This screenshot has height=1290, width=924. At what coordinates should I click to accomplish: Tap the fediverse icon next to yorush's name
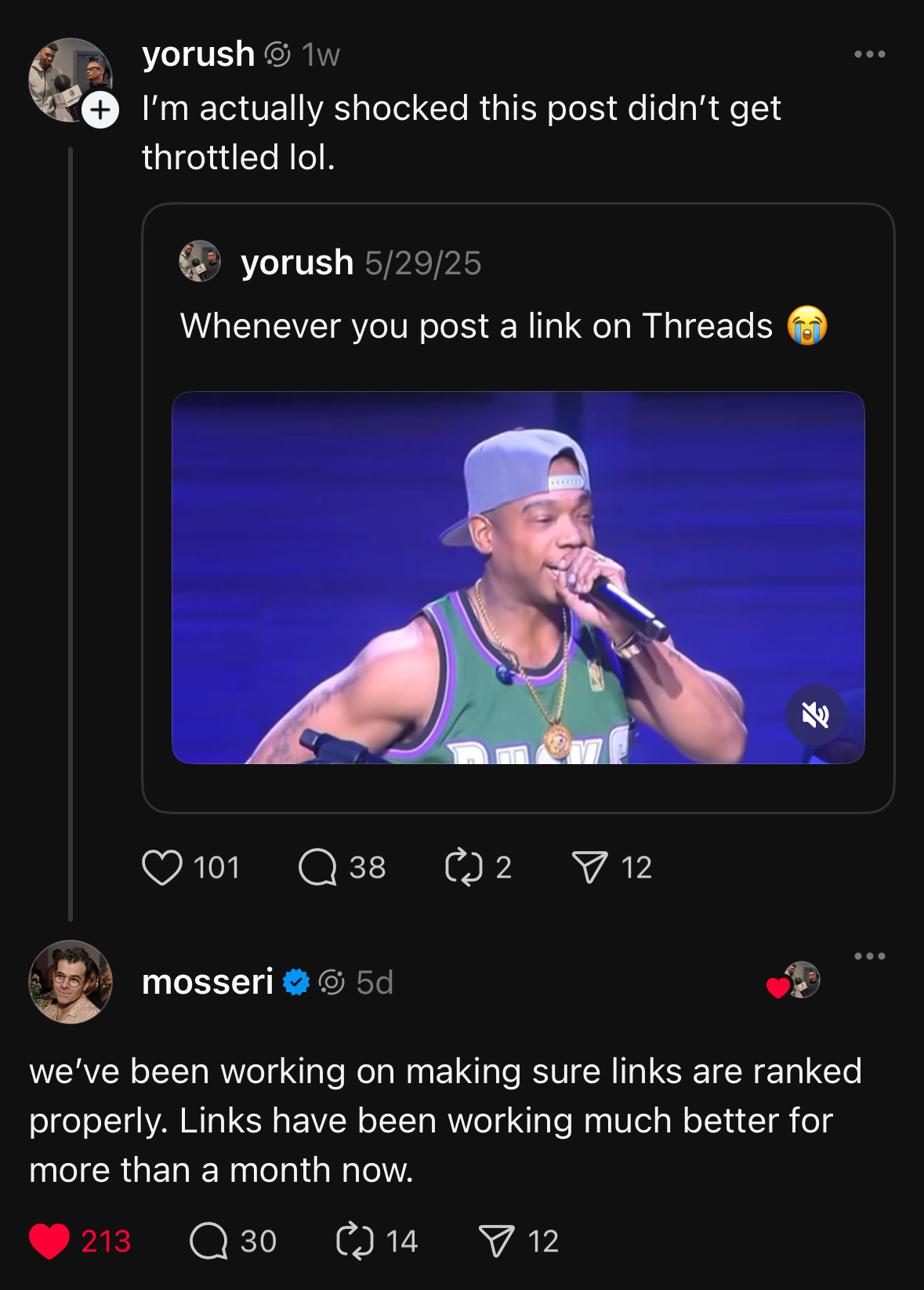point(277,54)
